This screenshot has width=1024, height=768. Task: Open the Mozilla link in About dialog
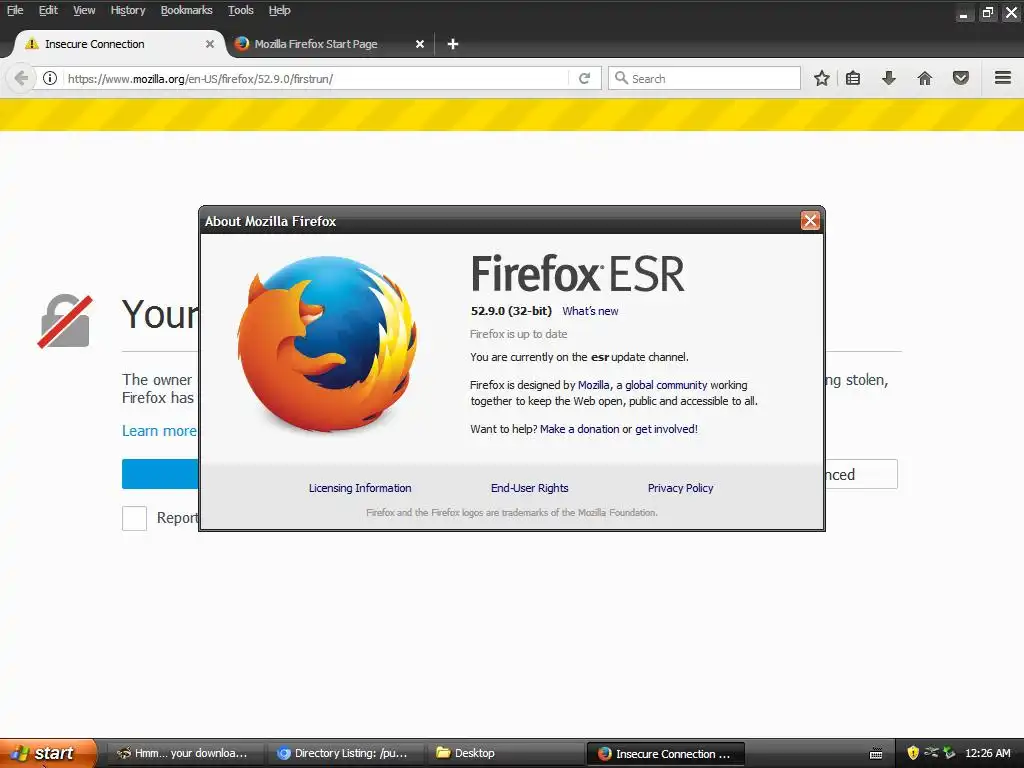pos(594,385)
